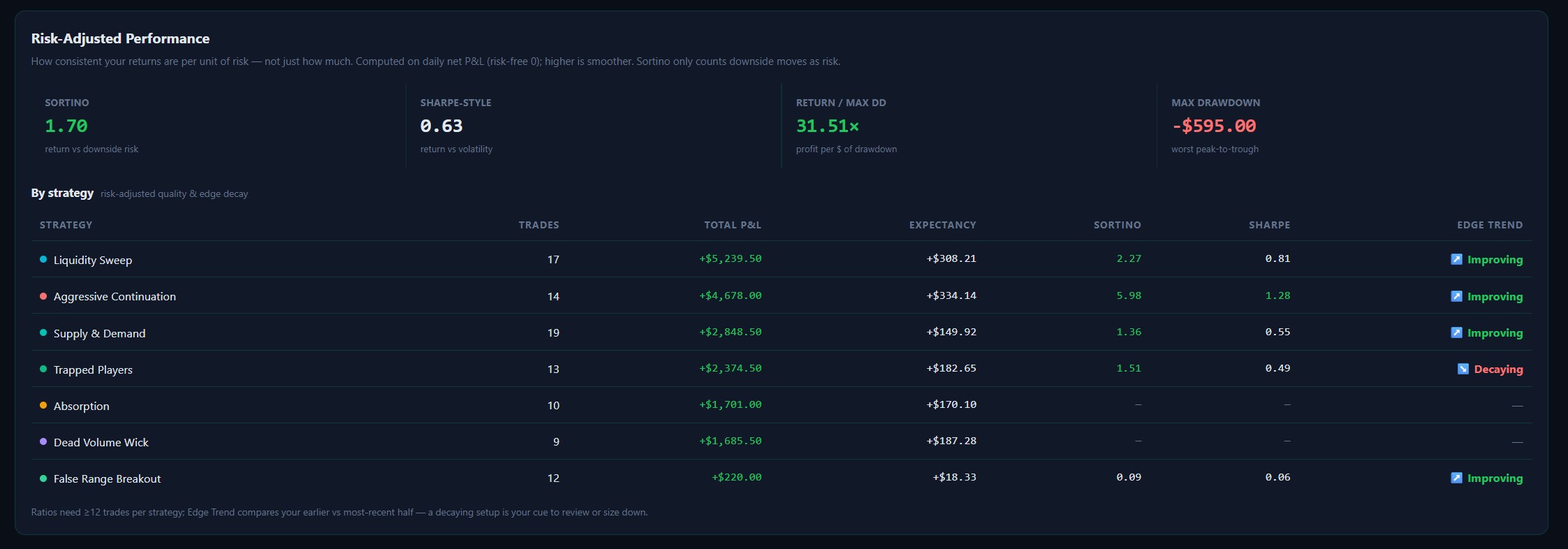Click the Improving arrow icon for Aggressive Continuation
Image resolution: width=1568 pixels, height=549 pixels.
point(1456,296)
